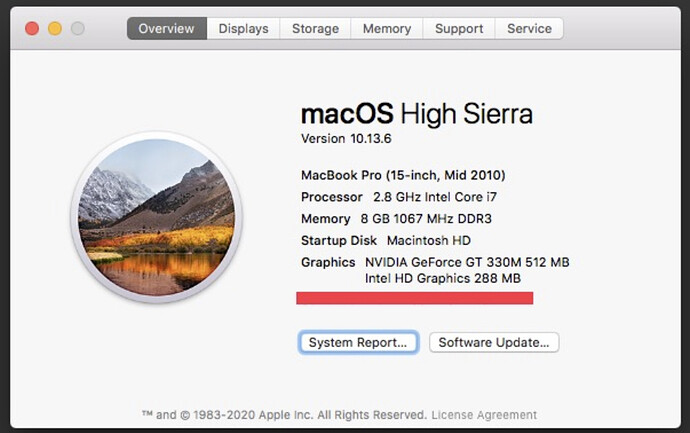Select MacBook Pro (15-inch, Mid 2010) text
The image size is (690, 433).
point(403,175)
